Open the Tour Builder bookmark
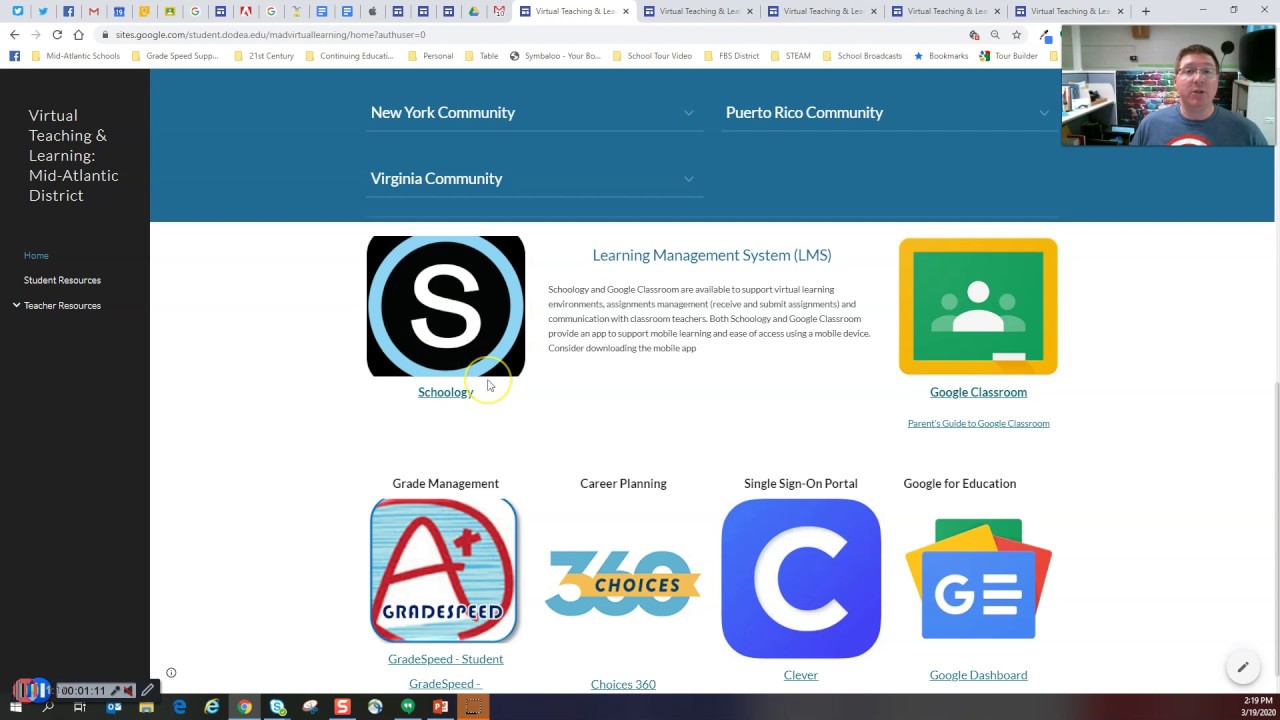The width and height of the screenshot is (1280, 720). (1009, 56)
